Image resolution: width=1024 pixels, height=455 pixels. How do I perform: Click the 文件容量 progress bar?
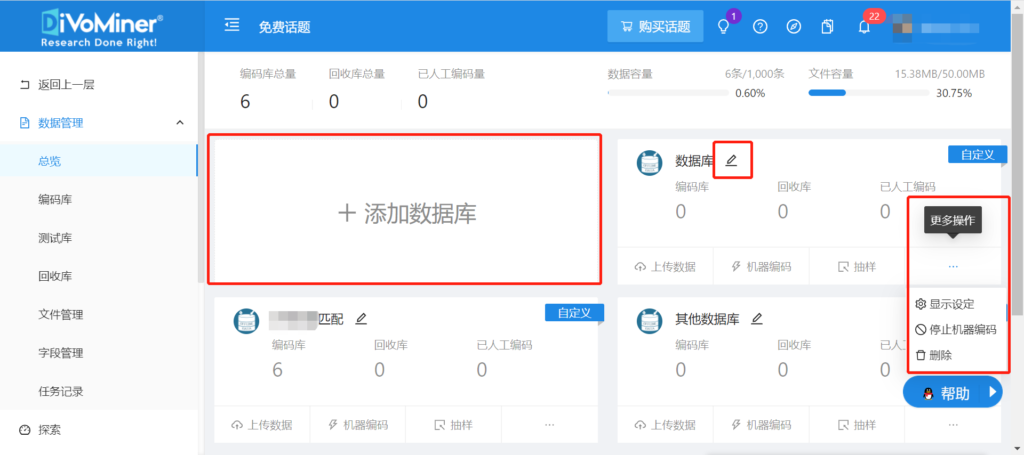tap(896, 94)
